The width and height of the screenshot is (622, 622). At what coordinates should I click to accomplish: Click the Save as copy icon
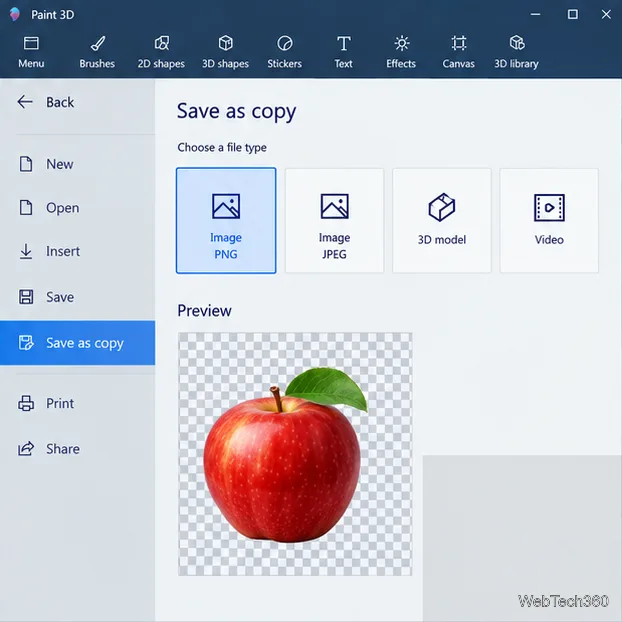[26, 343]
